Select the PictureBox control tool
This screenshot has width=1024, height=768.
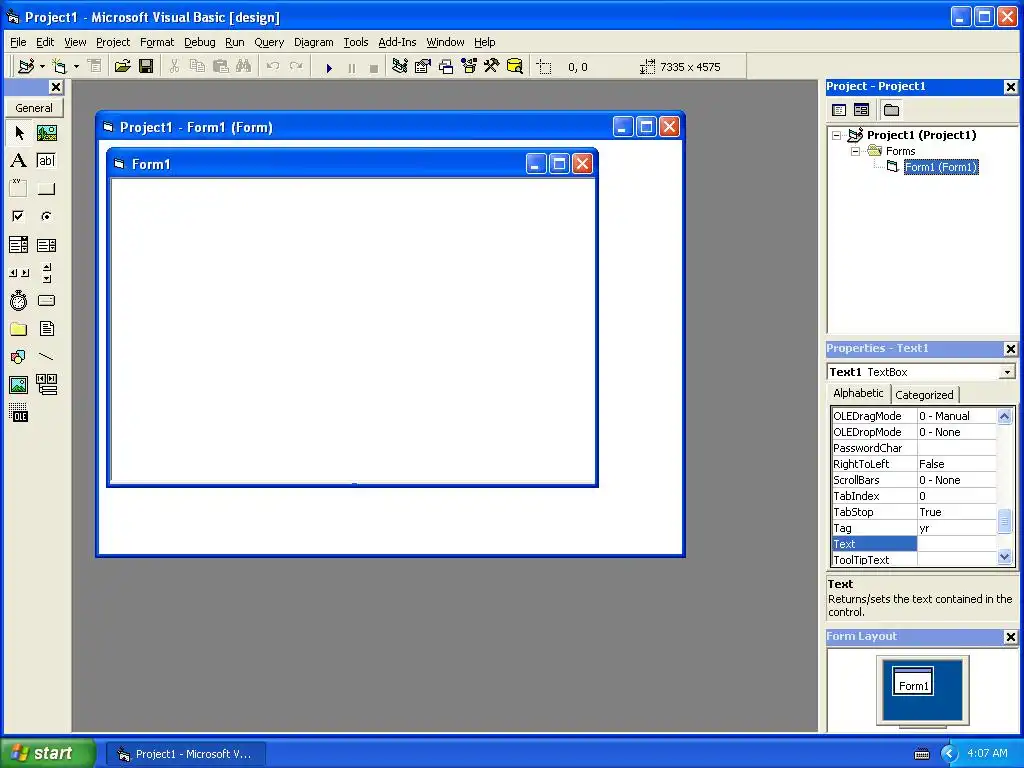[x=46, y=133]
